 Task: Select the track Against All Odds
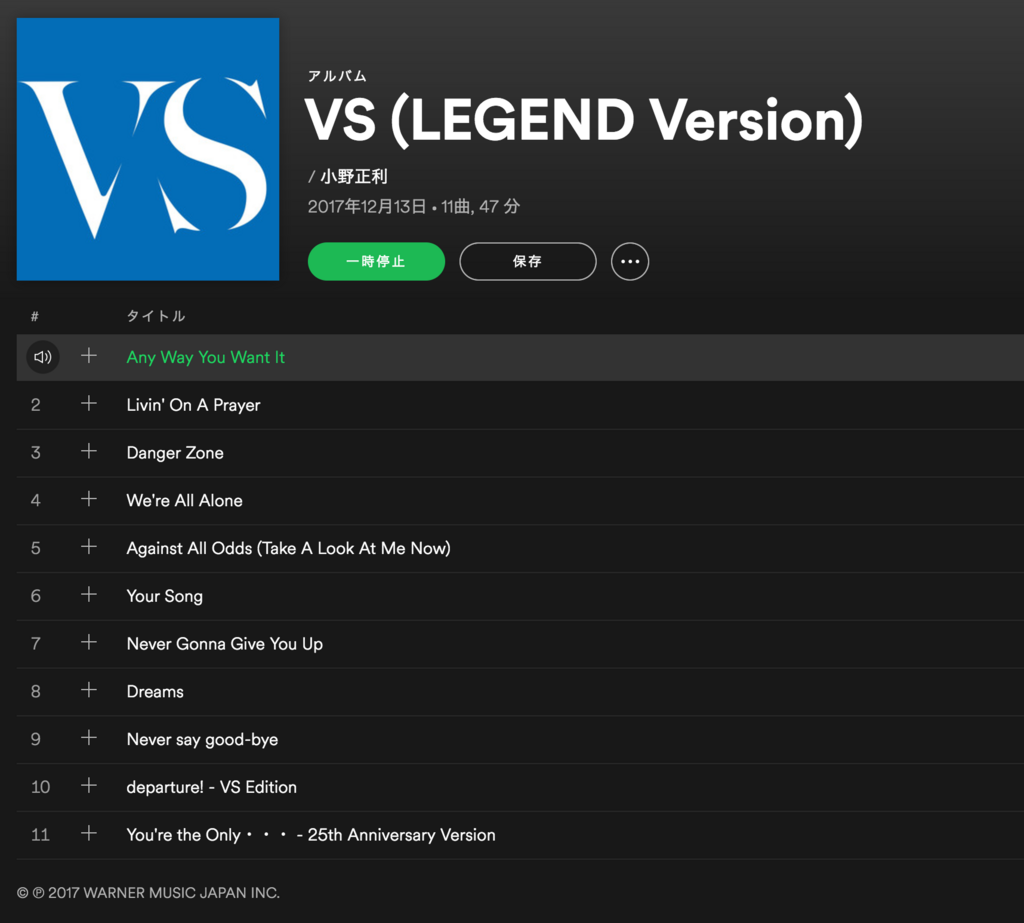click(288, 548)
